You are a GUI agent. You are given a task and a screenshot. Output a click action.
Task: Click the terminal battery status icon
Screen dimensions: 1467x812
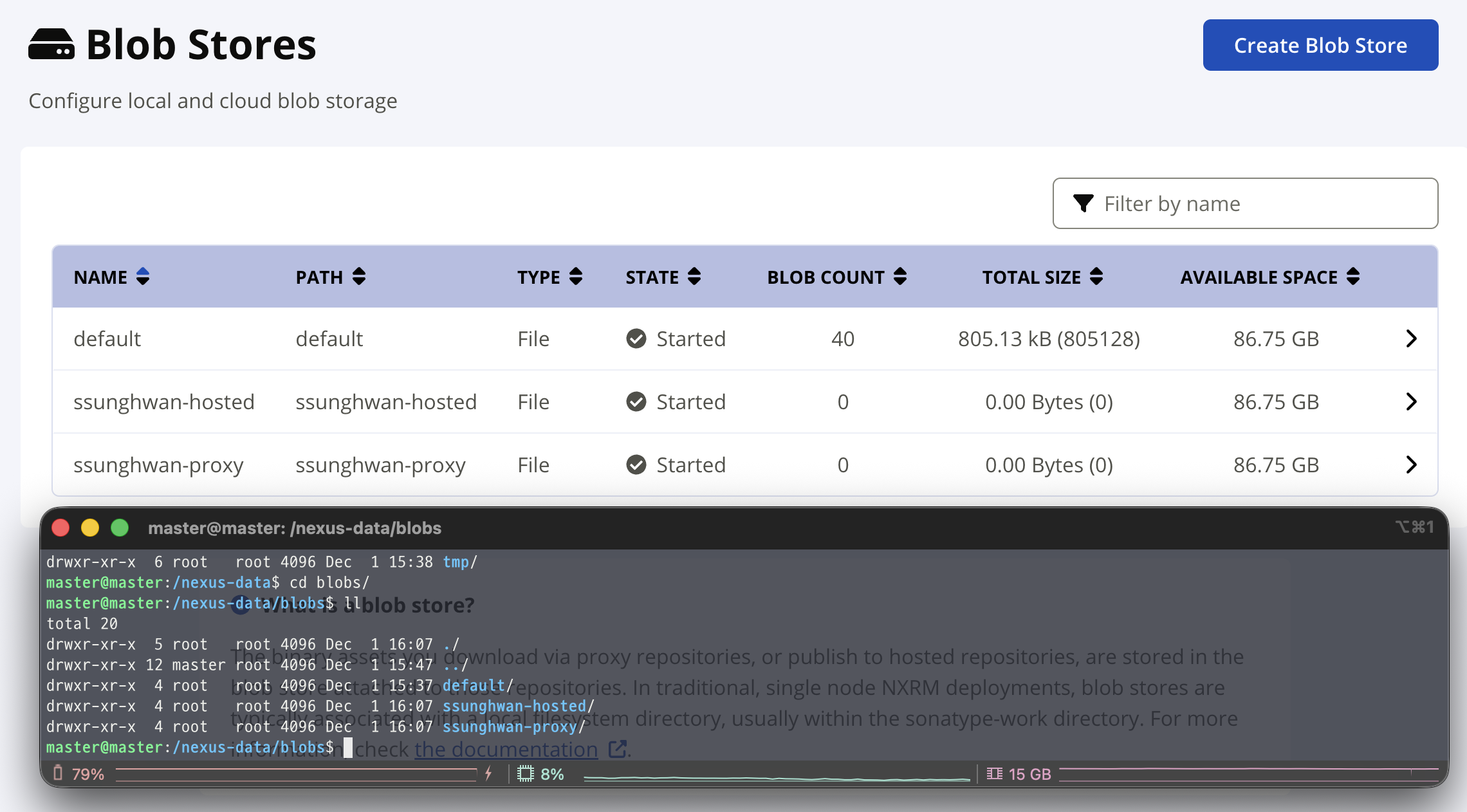tap(58, 773)
